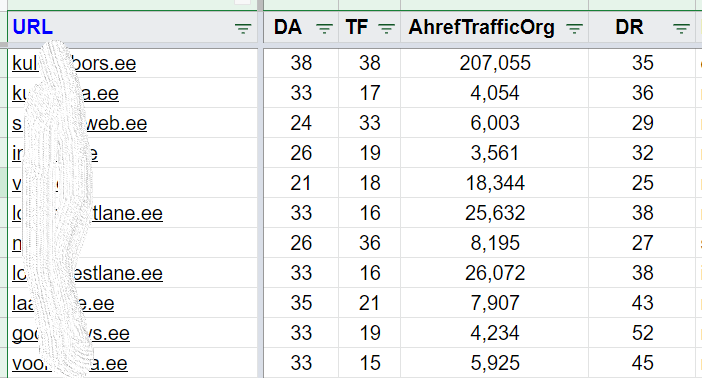The height and width of the screenshot is (378, 702).
Task: Select the frozen column divider bar
Action: pyautogui.click(x=261, y=189)
